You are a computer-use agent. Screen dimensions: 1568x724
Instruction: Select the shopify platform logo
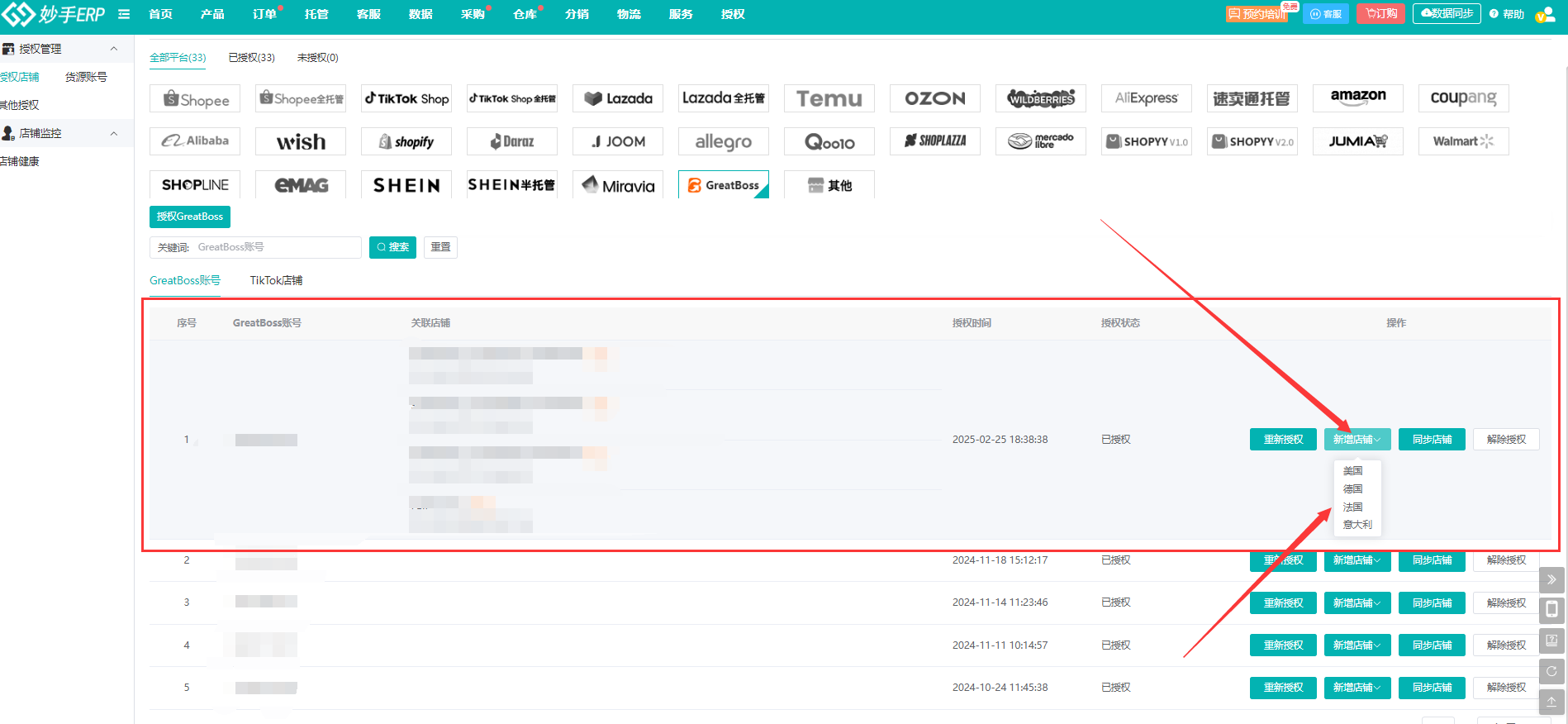pyautogui.click(x=406, y=141)
